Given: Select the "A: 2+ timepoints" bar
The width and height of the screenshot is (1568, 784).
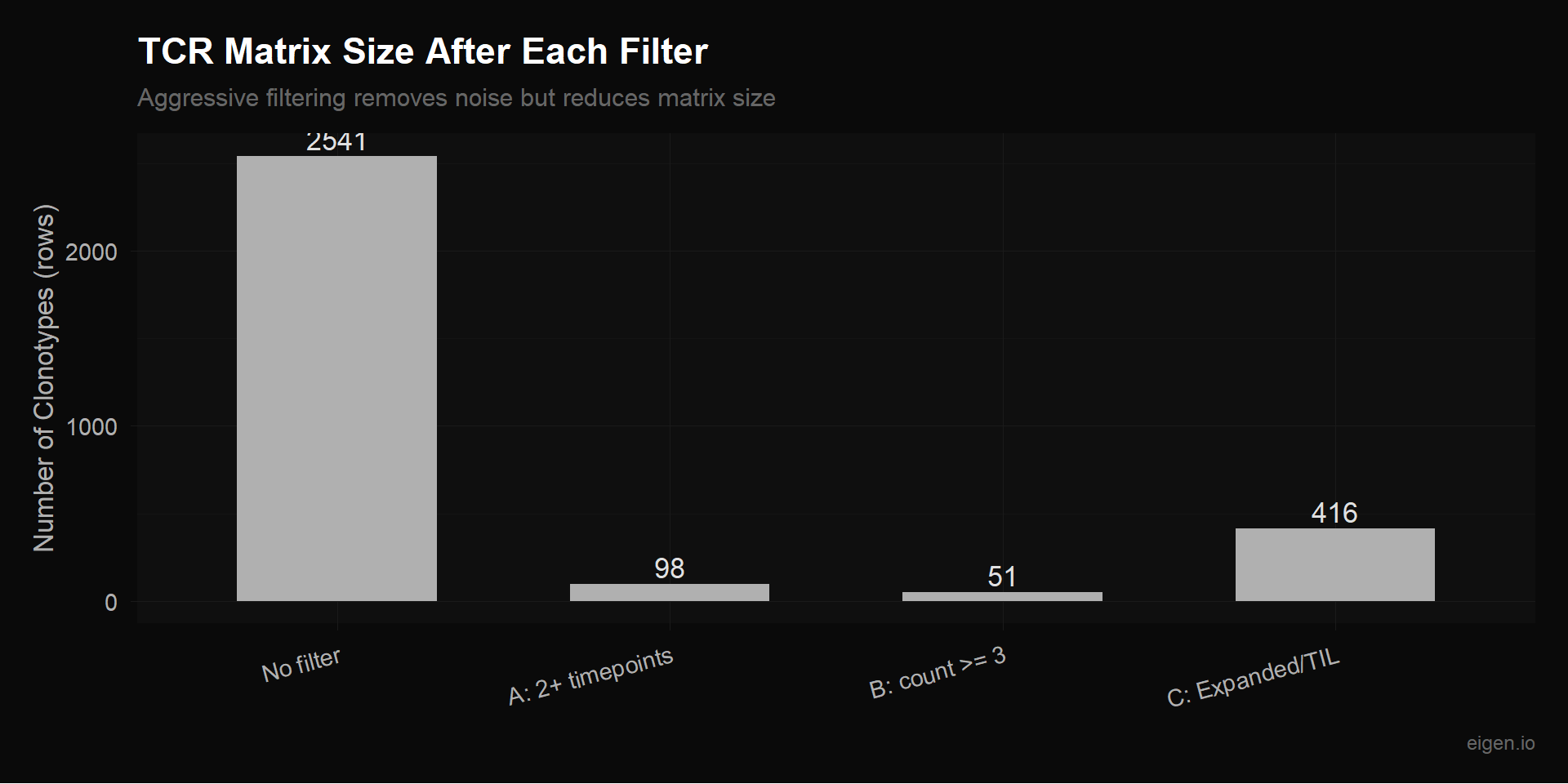Looking at the screenshot, I should pyautogui.click(x=669, y=592).
